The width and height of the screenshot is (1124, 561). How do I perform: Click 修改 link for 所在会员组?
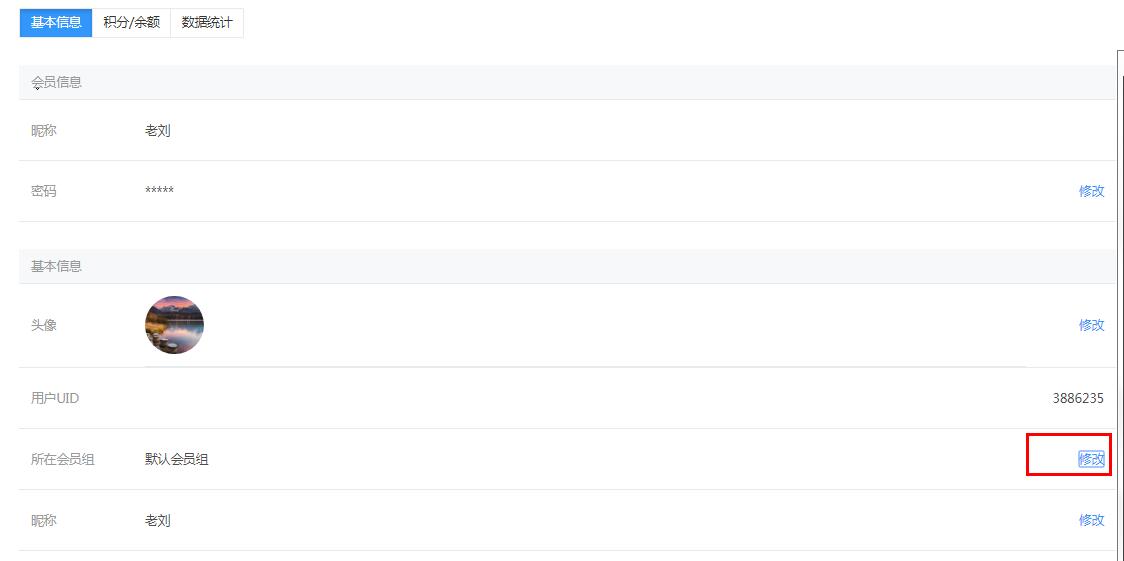click(1091, 460)
